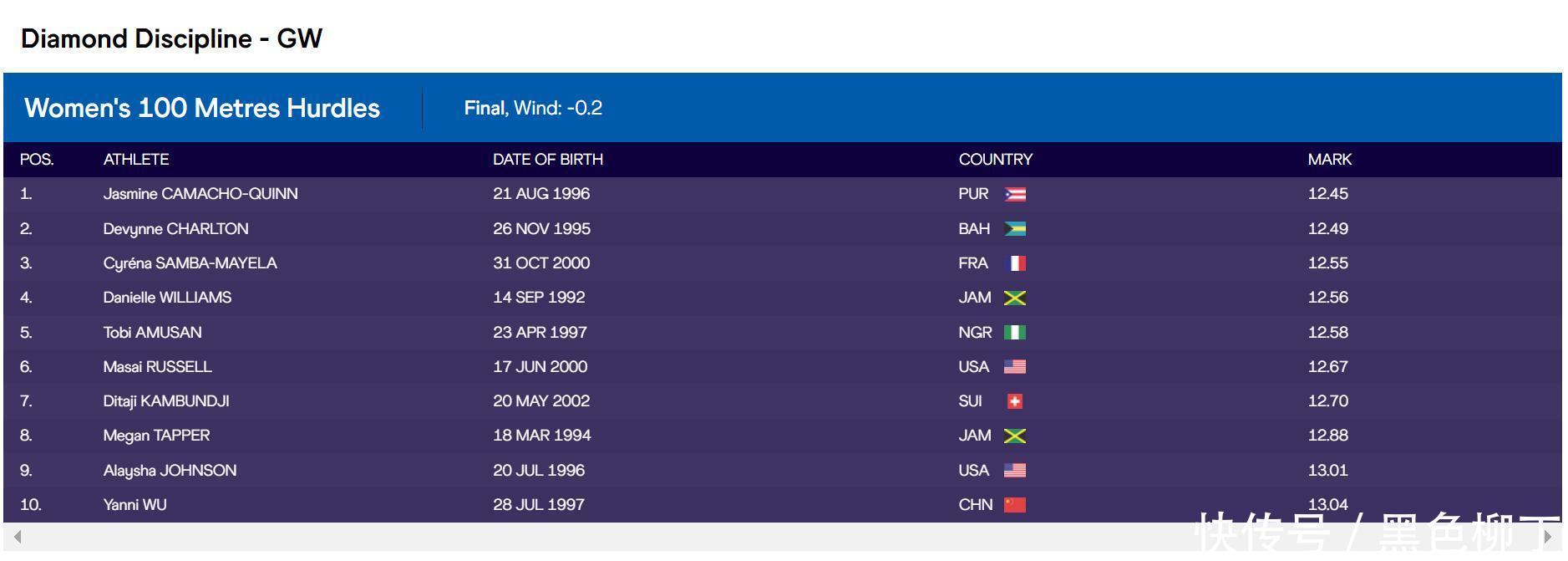Screen dimensions: 1568x561
Task: Click the Nigeria flag icon
Action: pos(1014,333)
